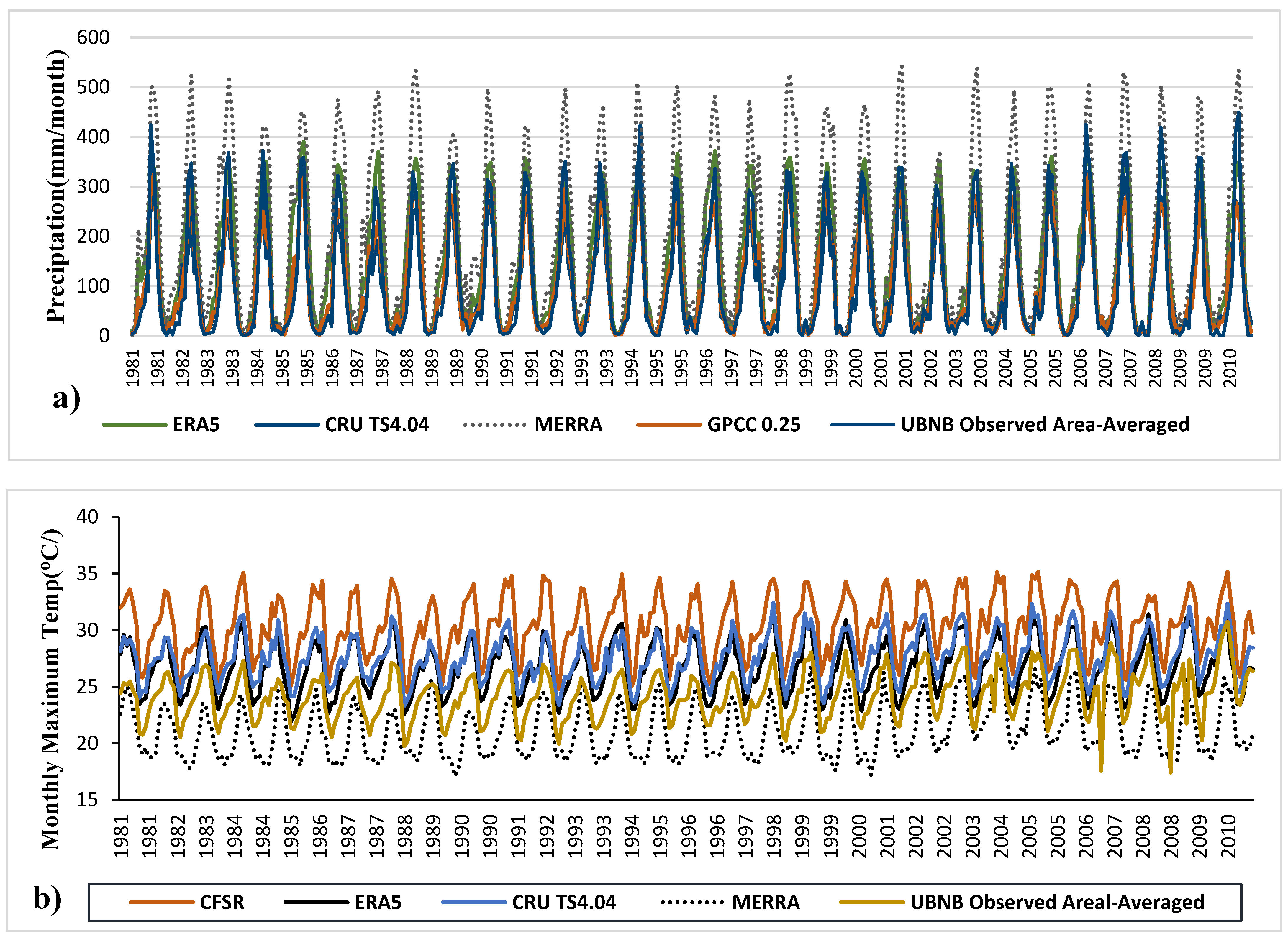Click the MERRA dotted legend entry in chart b

[x=692, y=903]
